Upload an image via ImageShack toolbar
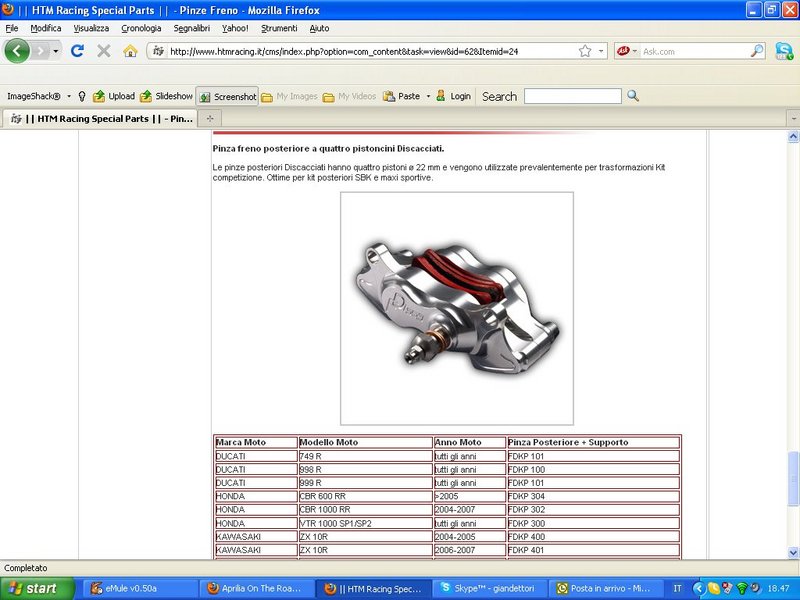 [114, 96]
